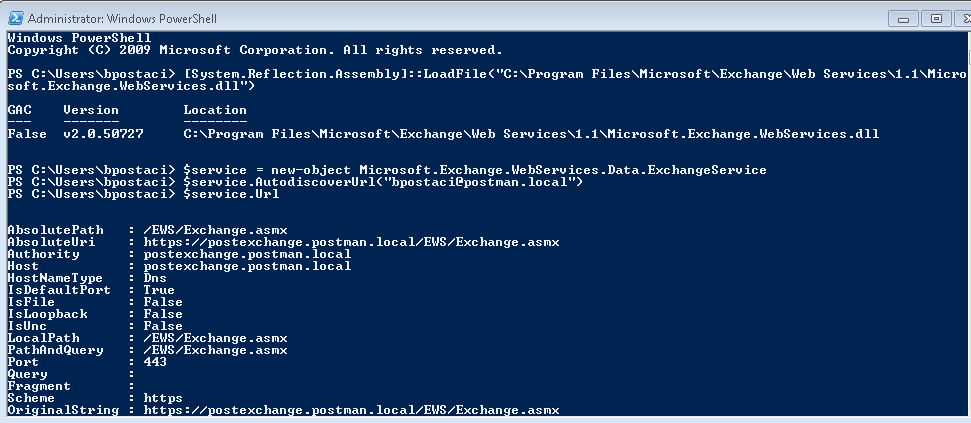Image resolution: width=971 pixels, height=423 pixels.
Task: Click the Version value v2.0.50727
Action: tap(103, 134)
